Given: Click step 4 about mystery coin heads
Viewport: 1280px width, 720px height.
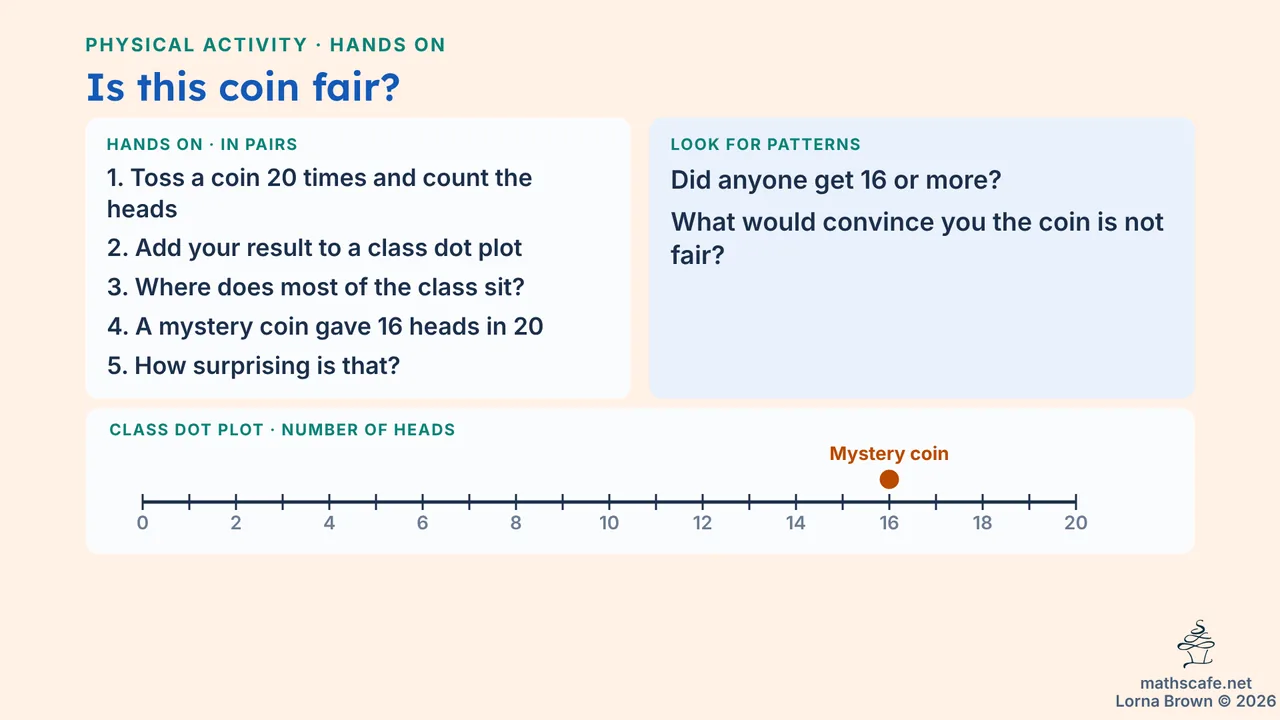Looking at the screenshot, I should tap(325, 326).
